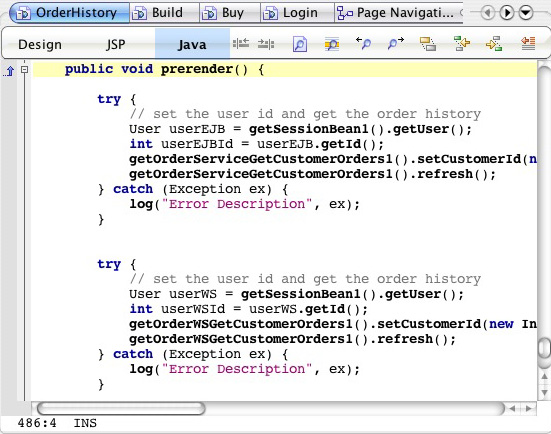Viewport: 551px width, 434px height.
Task: Go to previous bookmark icon
Action: (x=461, y=44)
